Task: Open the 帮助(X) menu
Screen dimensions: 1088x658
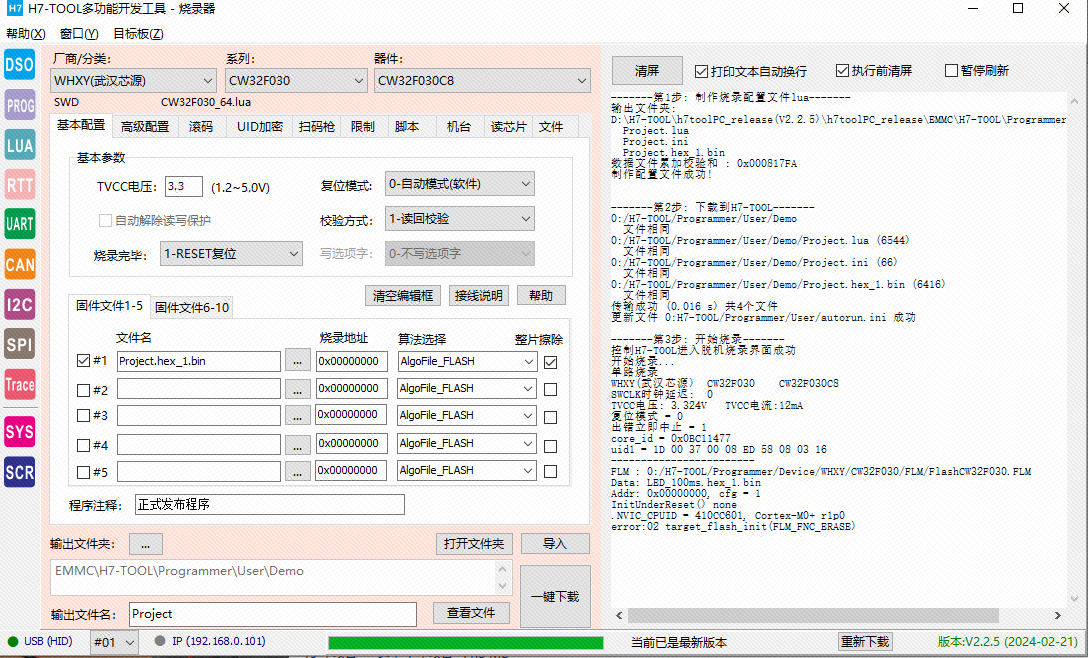Action: point(26,34)
